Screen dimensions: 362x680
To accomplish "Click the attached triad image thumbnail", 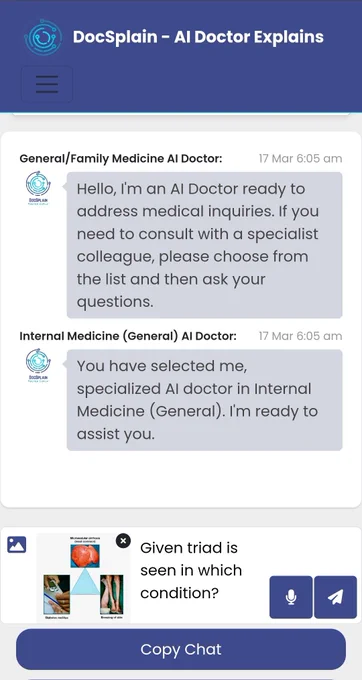I will pos(84,577).
